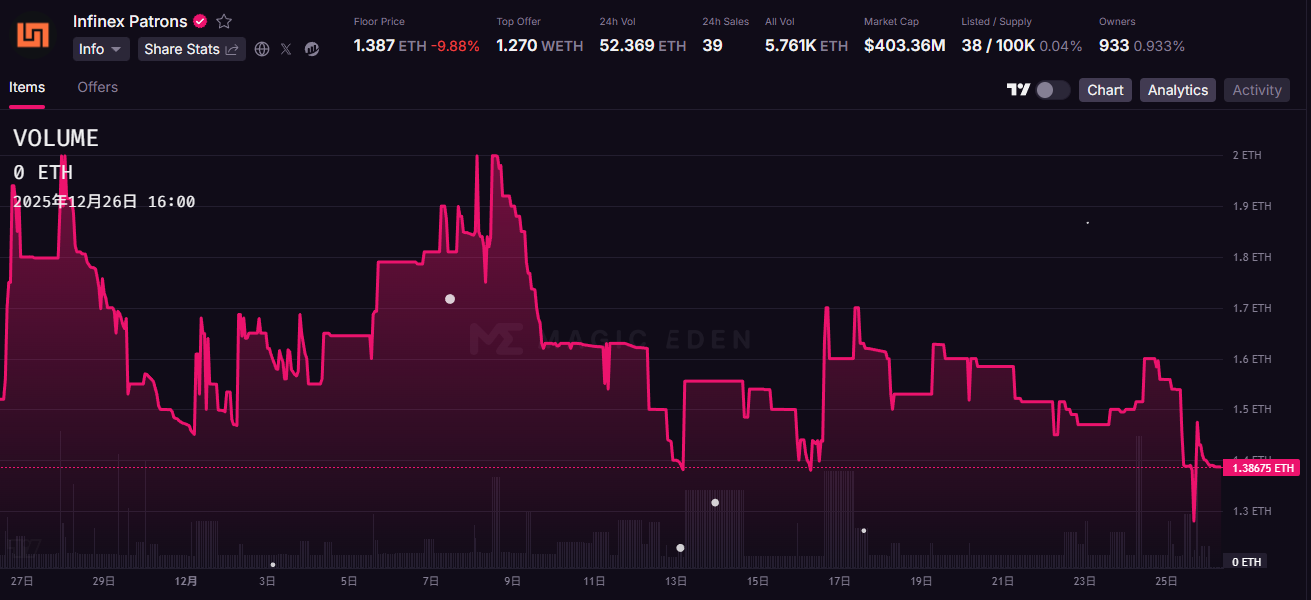Click the verified badge beside Infinex Patrons
The image size is (1311, 600).
coord(200,20)
